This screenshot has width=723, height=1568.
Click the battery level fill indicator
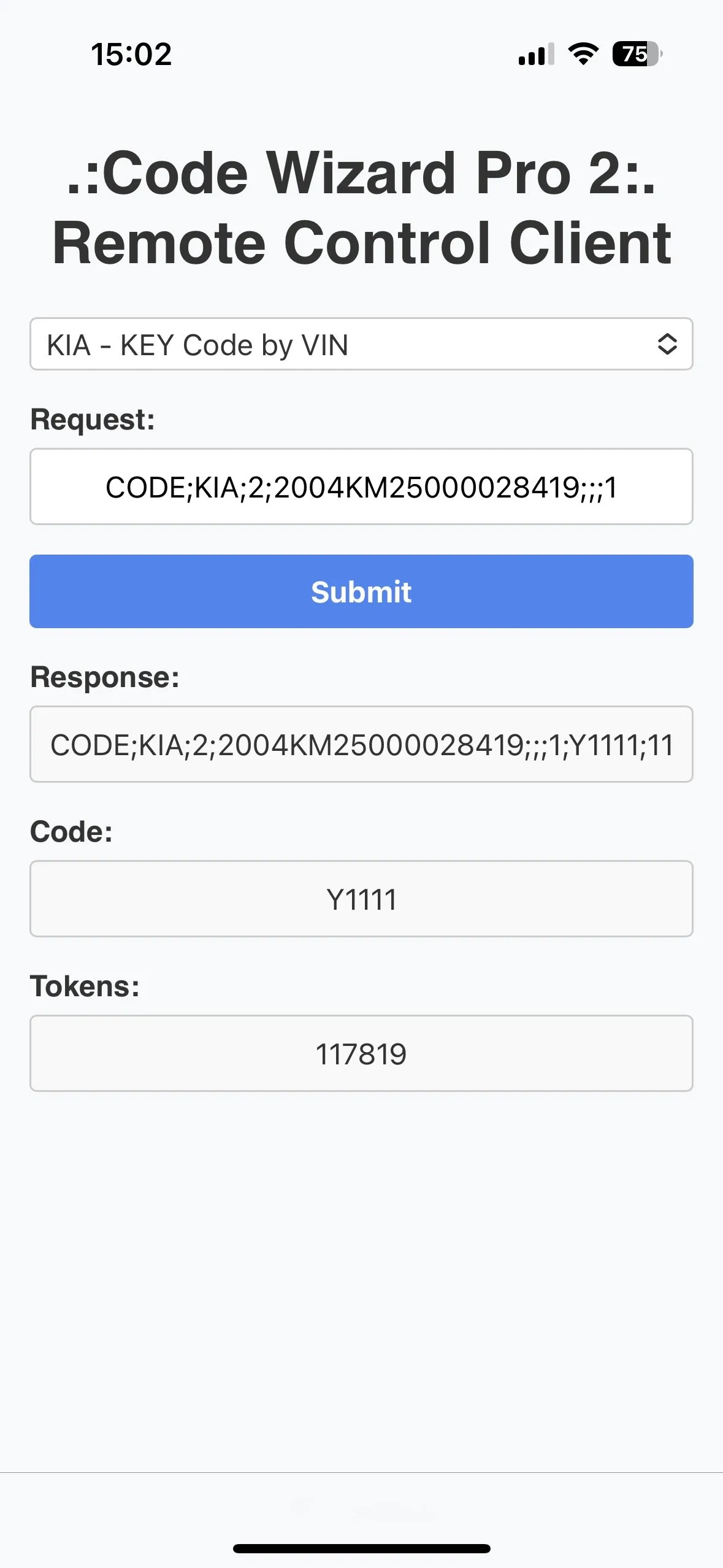click(630, 55)
